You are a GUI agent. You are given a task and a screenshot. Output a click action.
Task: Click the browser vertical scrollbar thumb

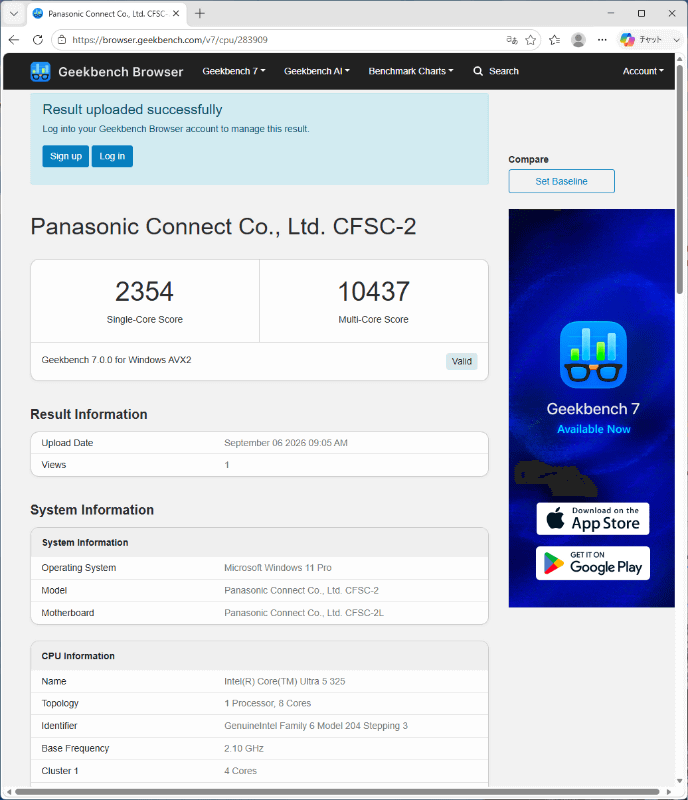(679, 179)
